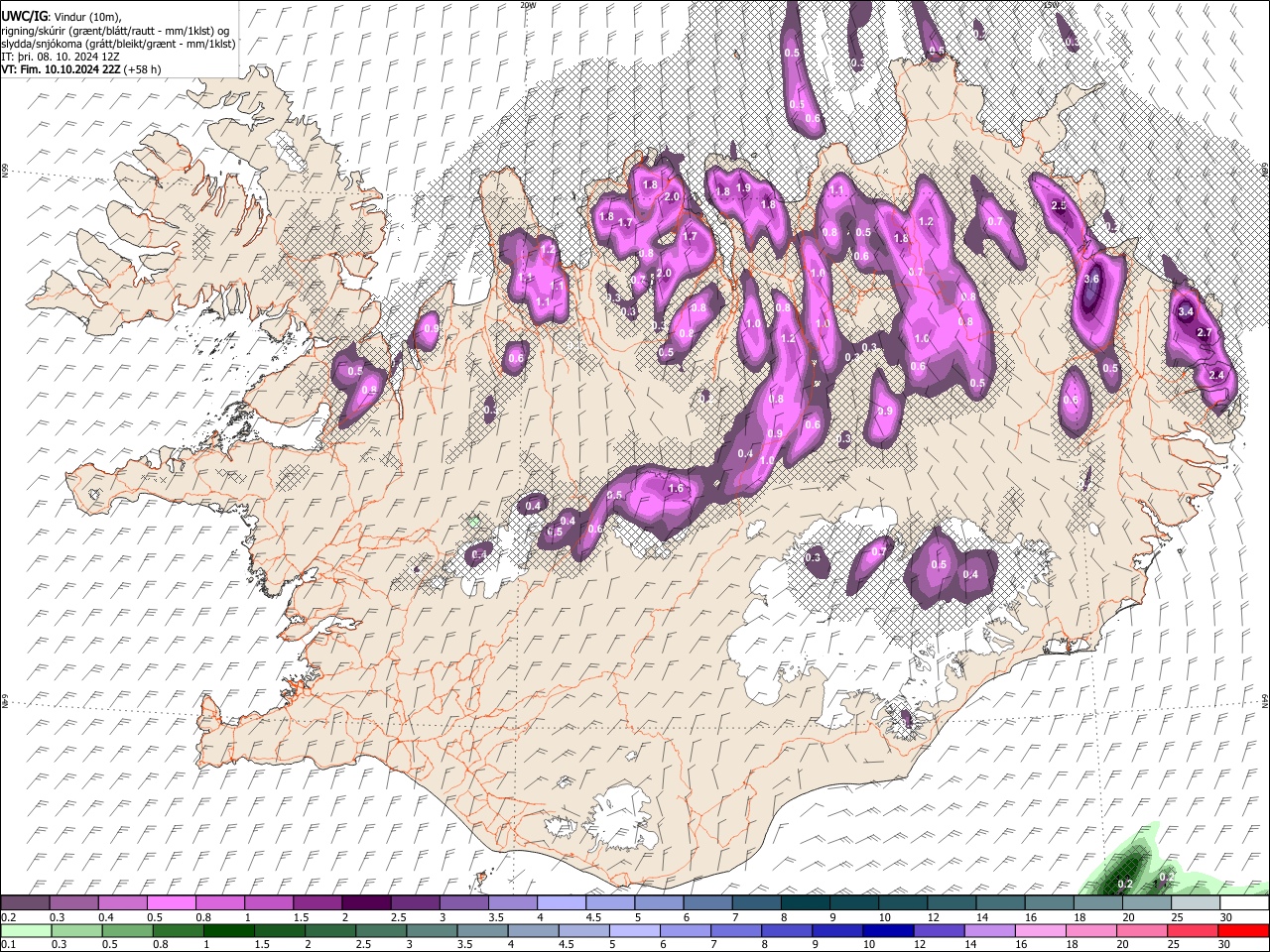
Task: Select the dark teal snow swatch labeled 9
Action: [x=853, y=903]
